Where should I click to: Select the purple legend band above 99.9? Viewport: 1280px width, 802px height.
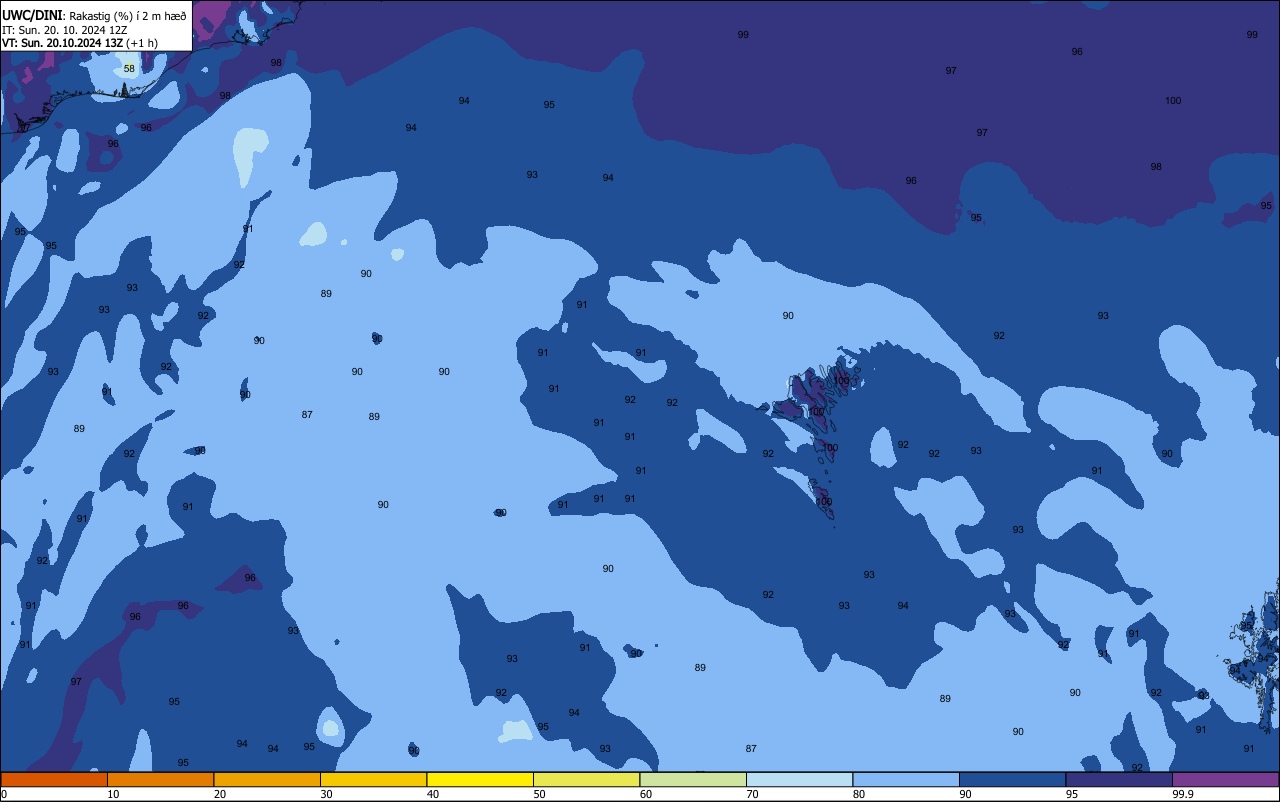[1225, 779]
